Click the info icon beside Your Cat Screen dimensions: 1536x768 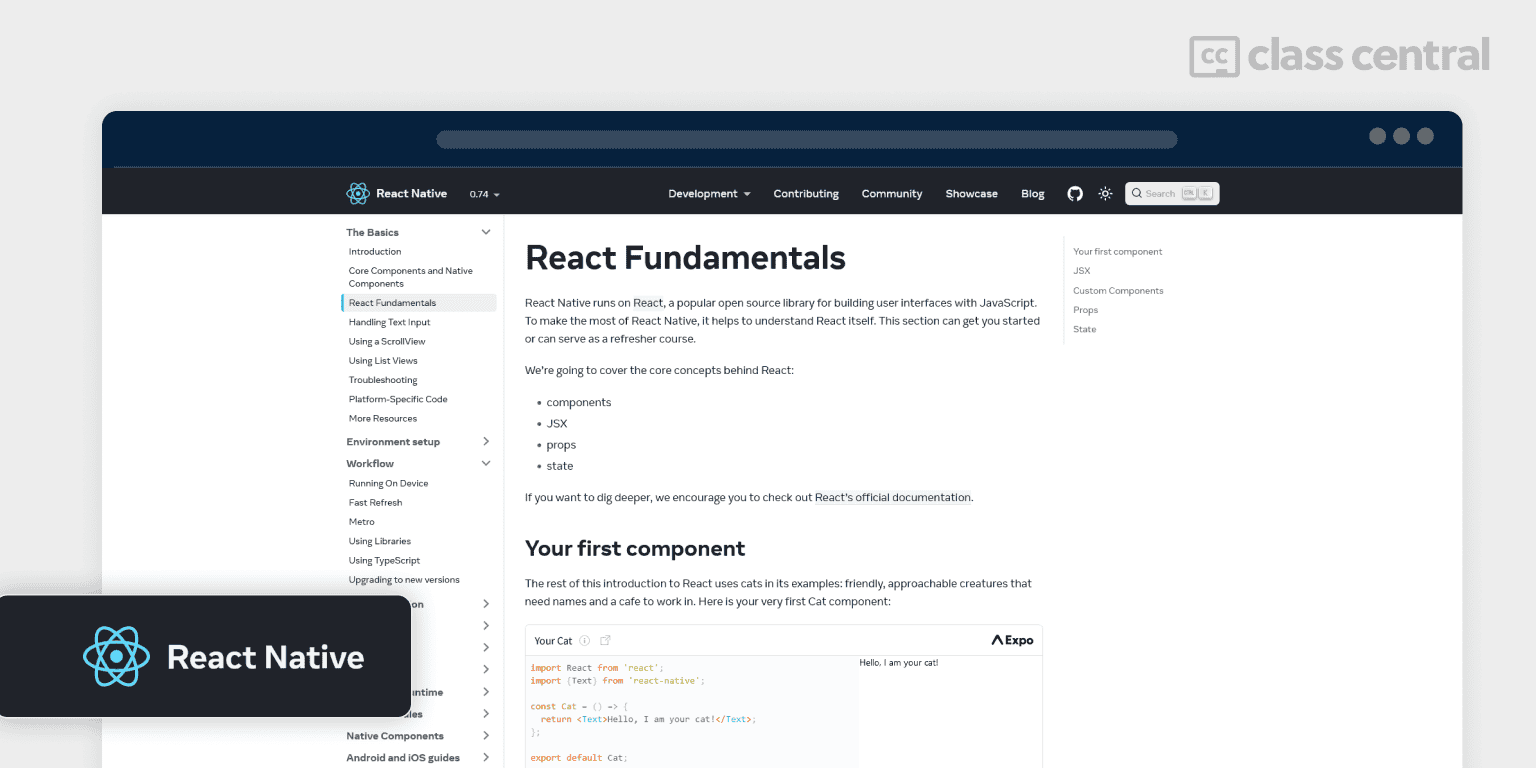click(x=585, y=641)
